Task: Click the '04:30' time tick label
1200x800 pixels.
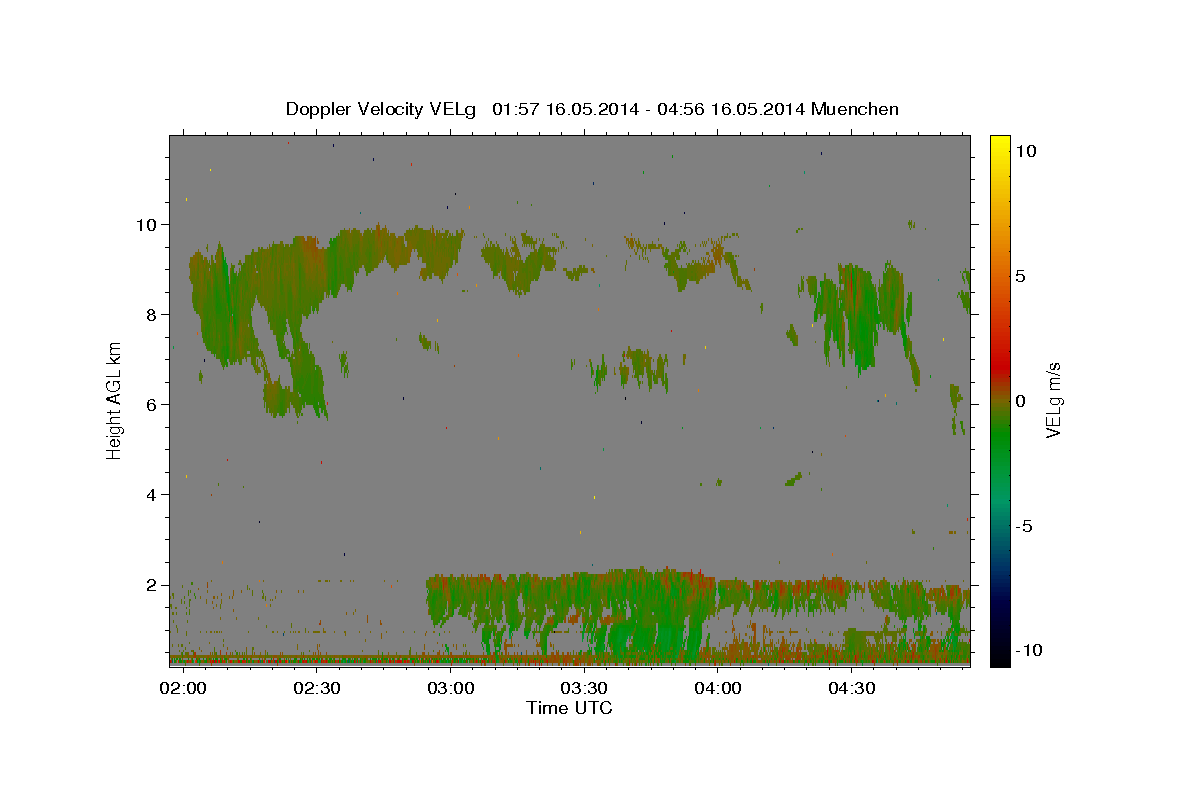Action: (851, 688)
